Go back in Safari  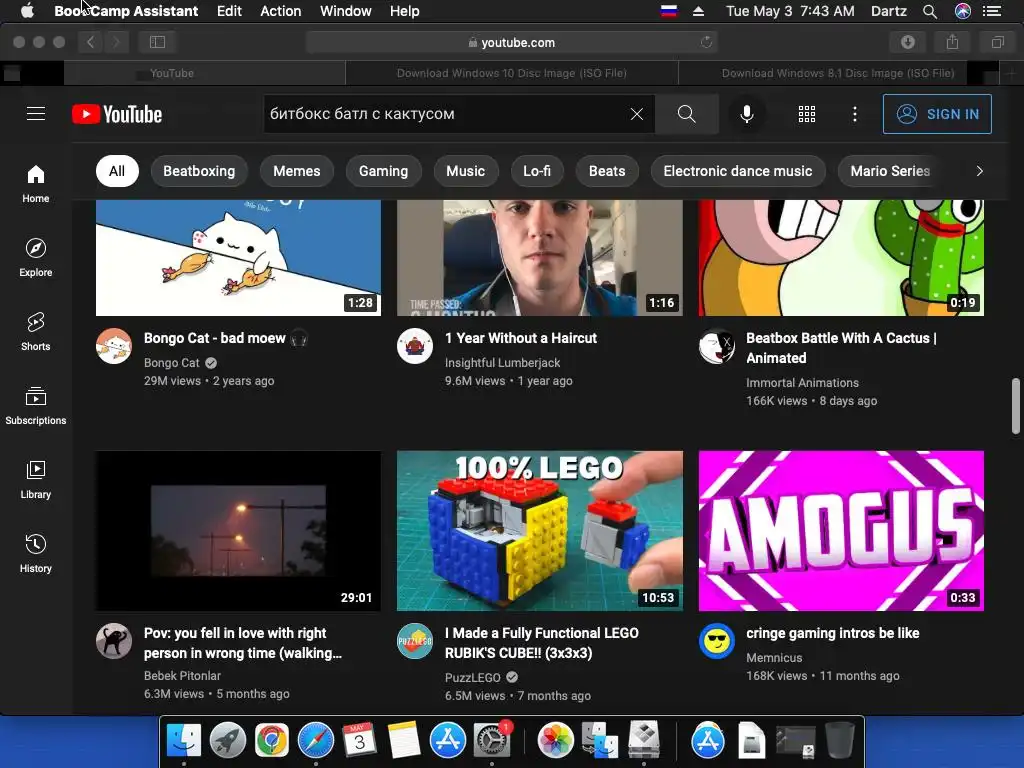click(91, 42)
